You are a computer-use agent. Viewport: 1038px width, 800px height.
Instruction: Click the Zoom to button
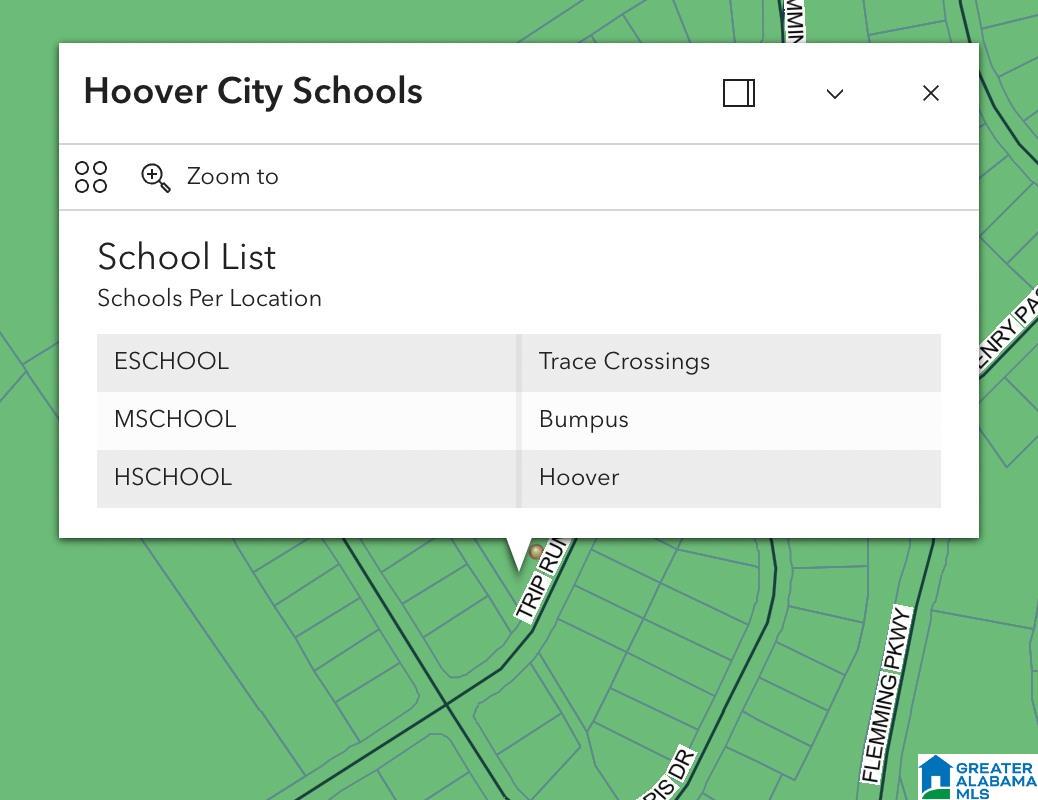click(x=211, y=177)
